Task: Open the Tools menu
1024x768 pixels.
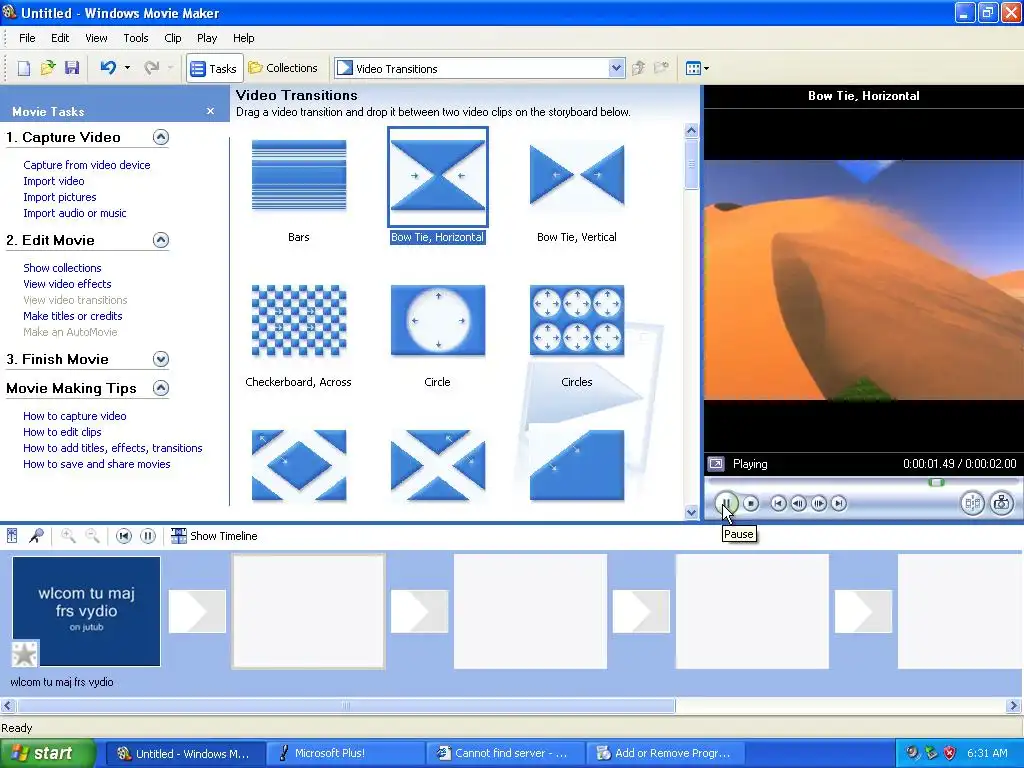Action: [136, 38]
